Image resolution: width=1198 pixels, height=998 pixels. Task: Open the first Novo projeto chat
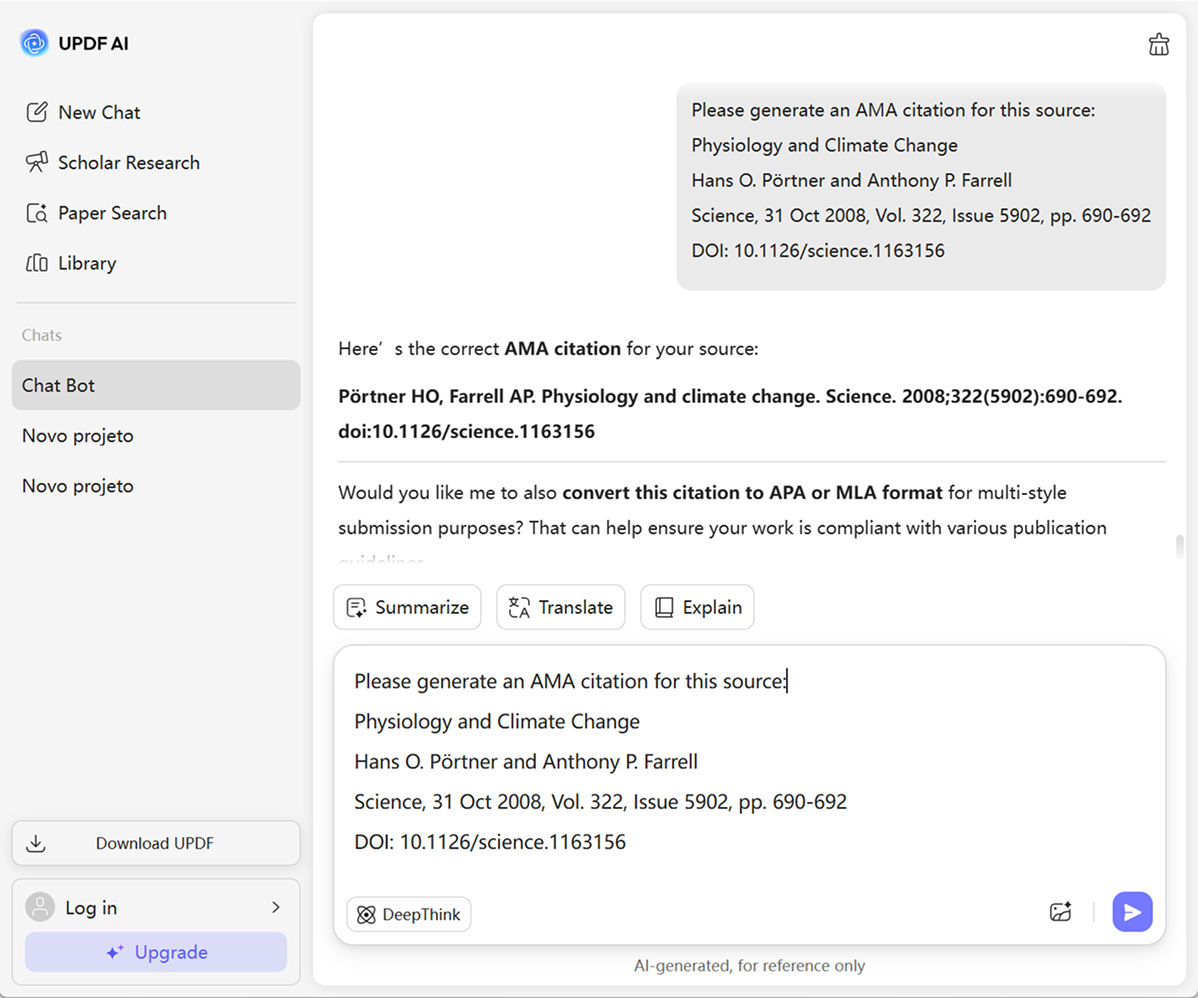[78, 436]
